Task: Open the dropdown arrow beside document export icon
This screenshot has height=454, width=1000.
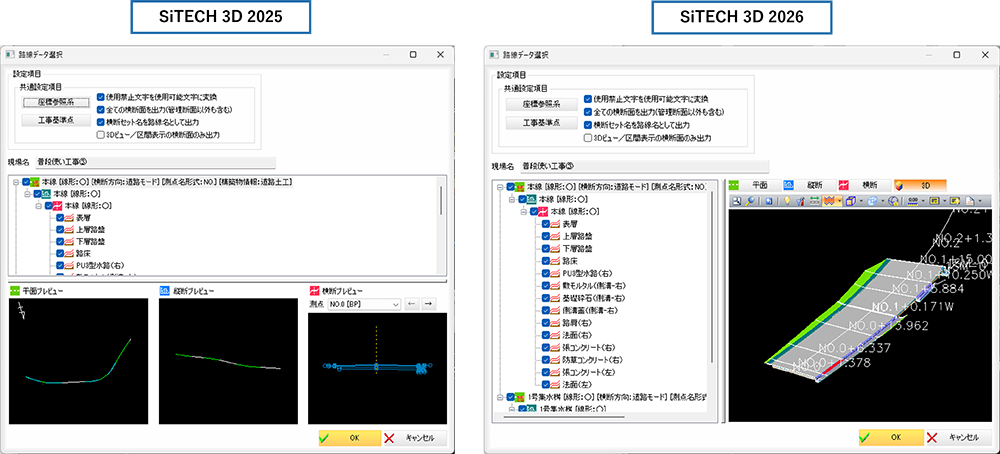Action: tap(980, 201)
